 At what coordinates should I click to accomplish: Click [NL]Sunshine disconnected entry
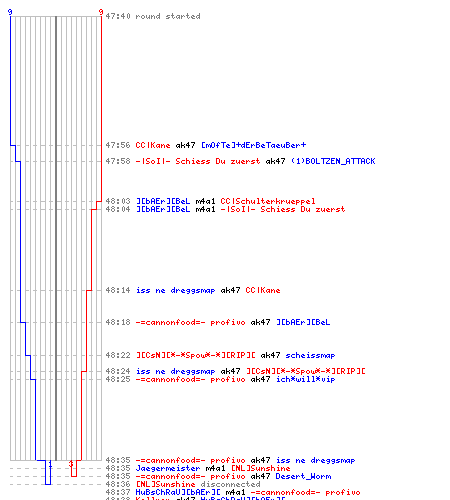[183, 484]
